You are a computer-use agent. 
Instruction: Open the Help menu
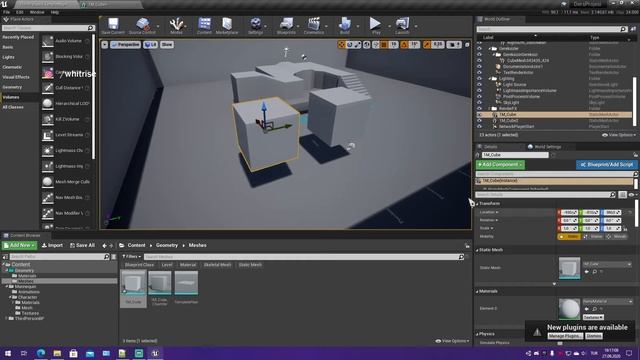coord(55,12)
